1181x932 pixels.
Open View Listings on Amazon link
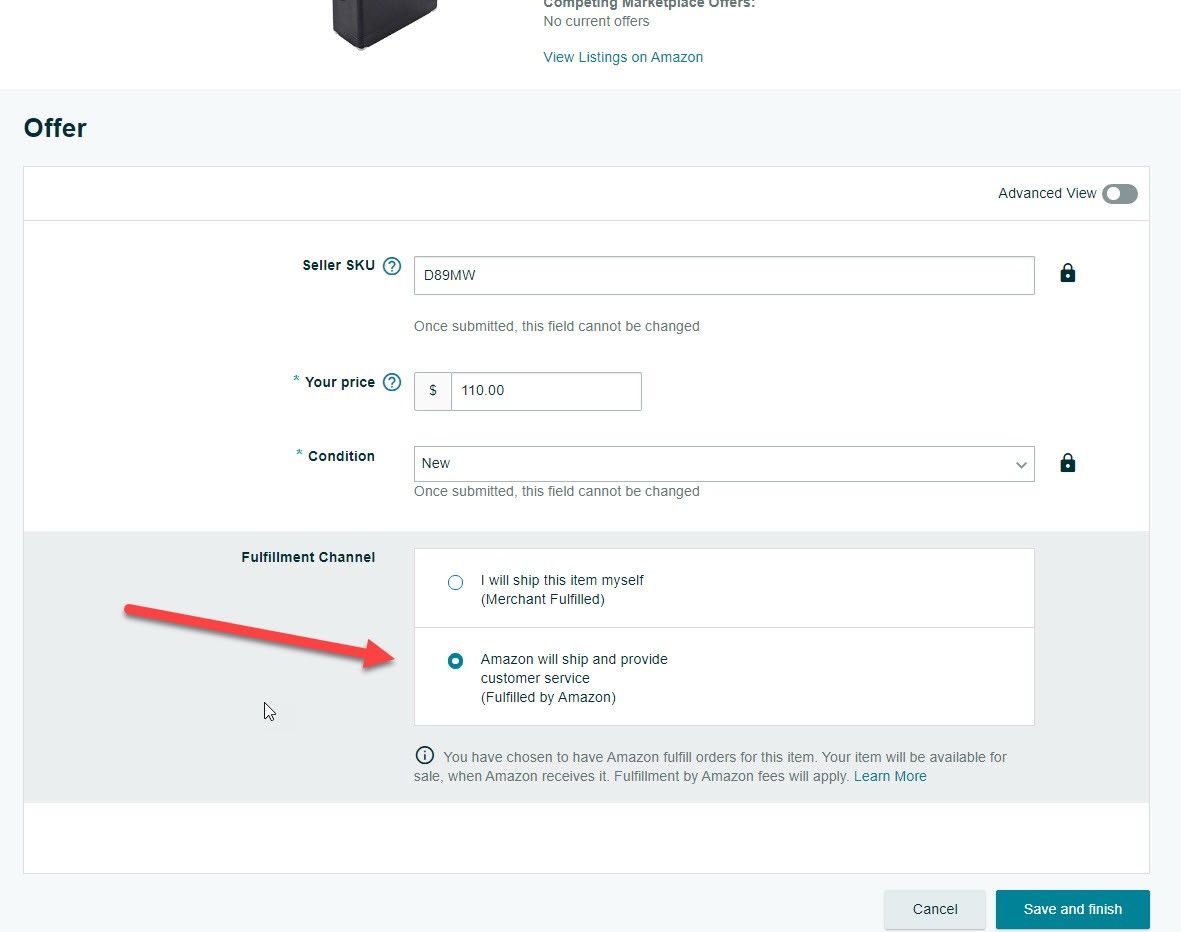point(623,57)
